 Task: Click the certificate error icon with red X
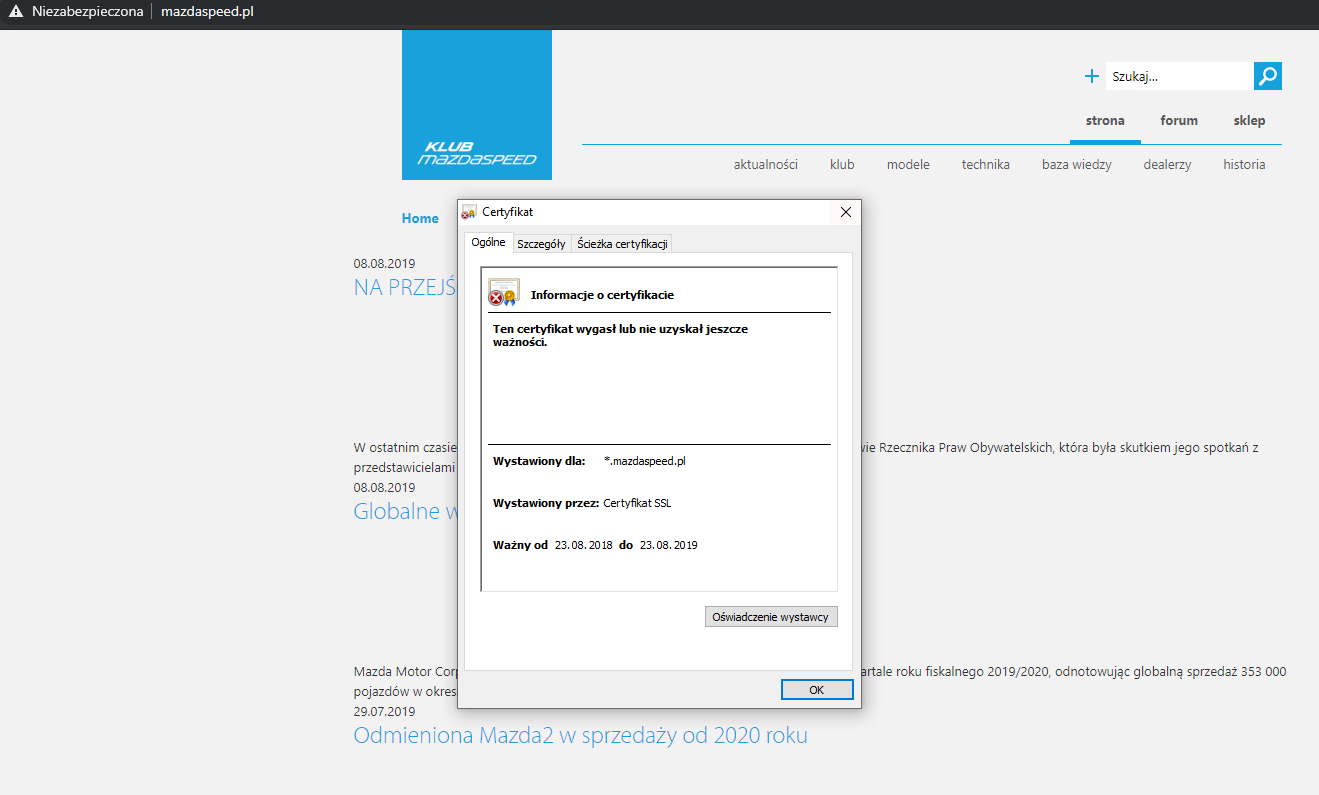(x=503, y=292)
